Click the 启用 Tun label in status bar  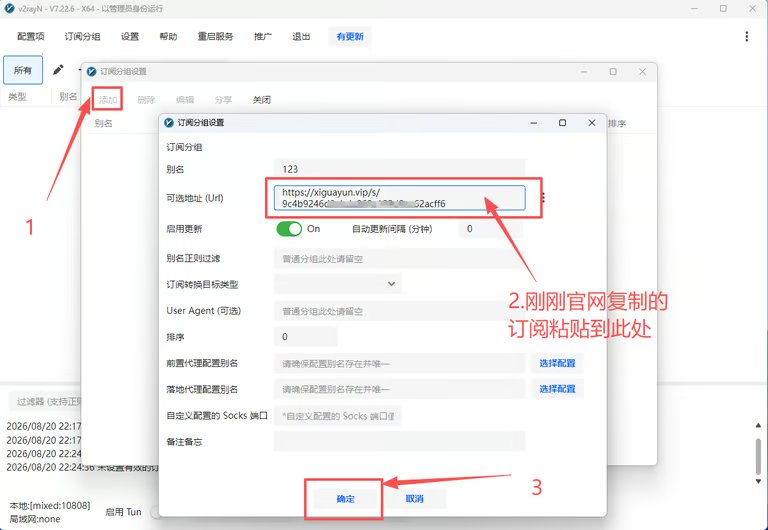point(123,512)
